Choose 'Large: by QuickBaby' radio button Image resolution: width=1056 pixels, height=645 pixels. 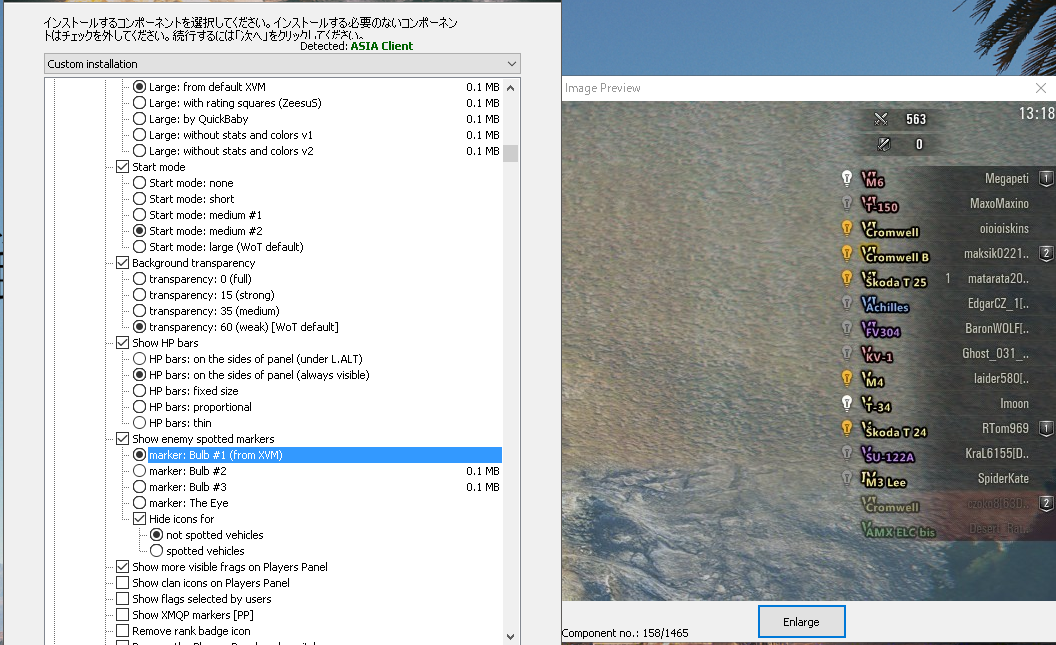click(139, 119)
